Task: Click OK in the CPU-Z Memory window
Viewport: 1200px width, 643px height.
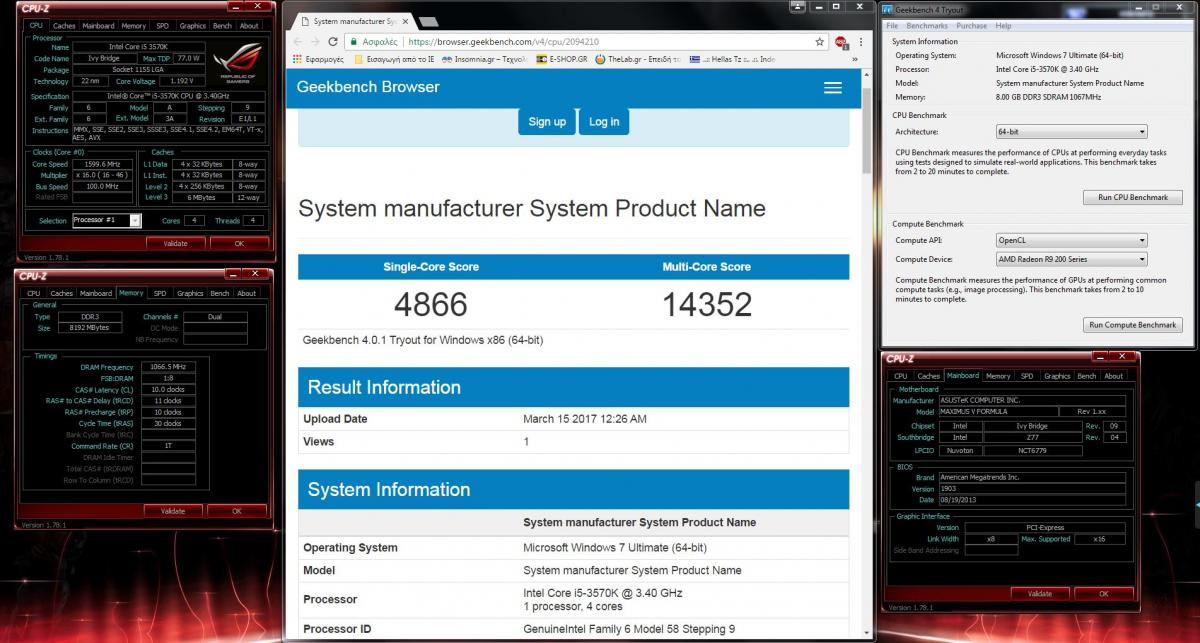Action: (x=238, y=511)
